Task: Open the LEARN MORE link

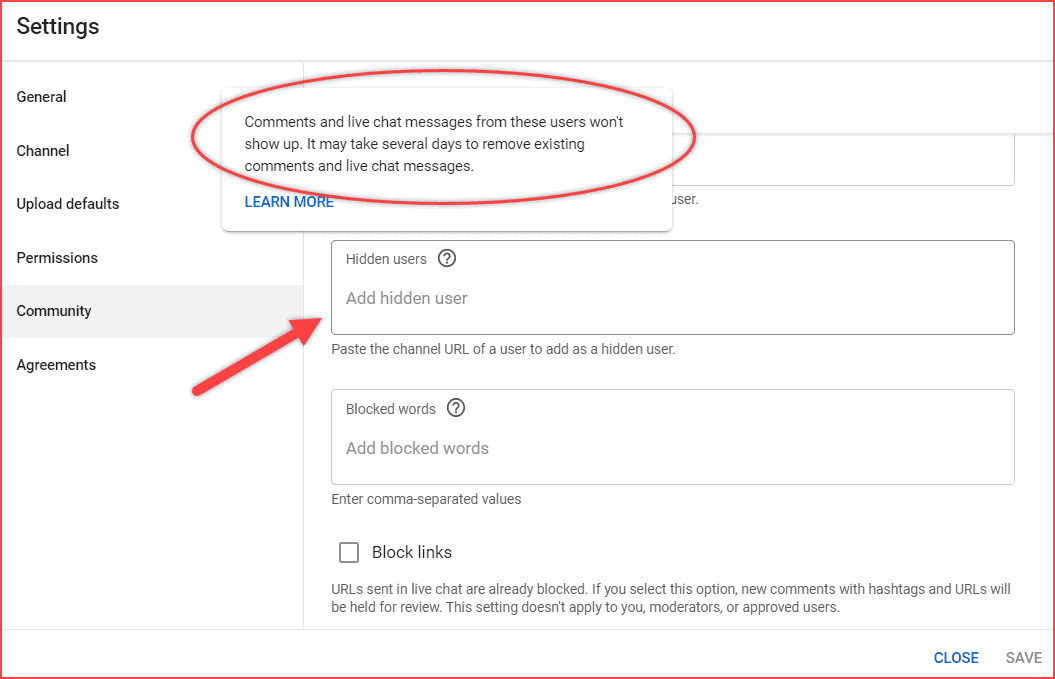Action: pyautogui.click(x=288, y=201)
